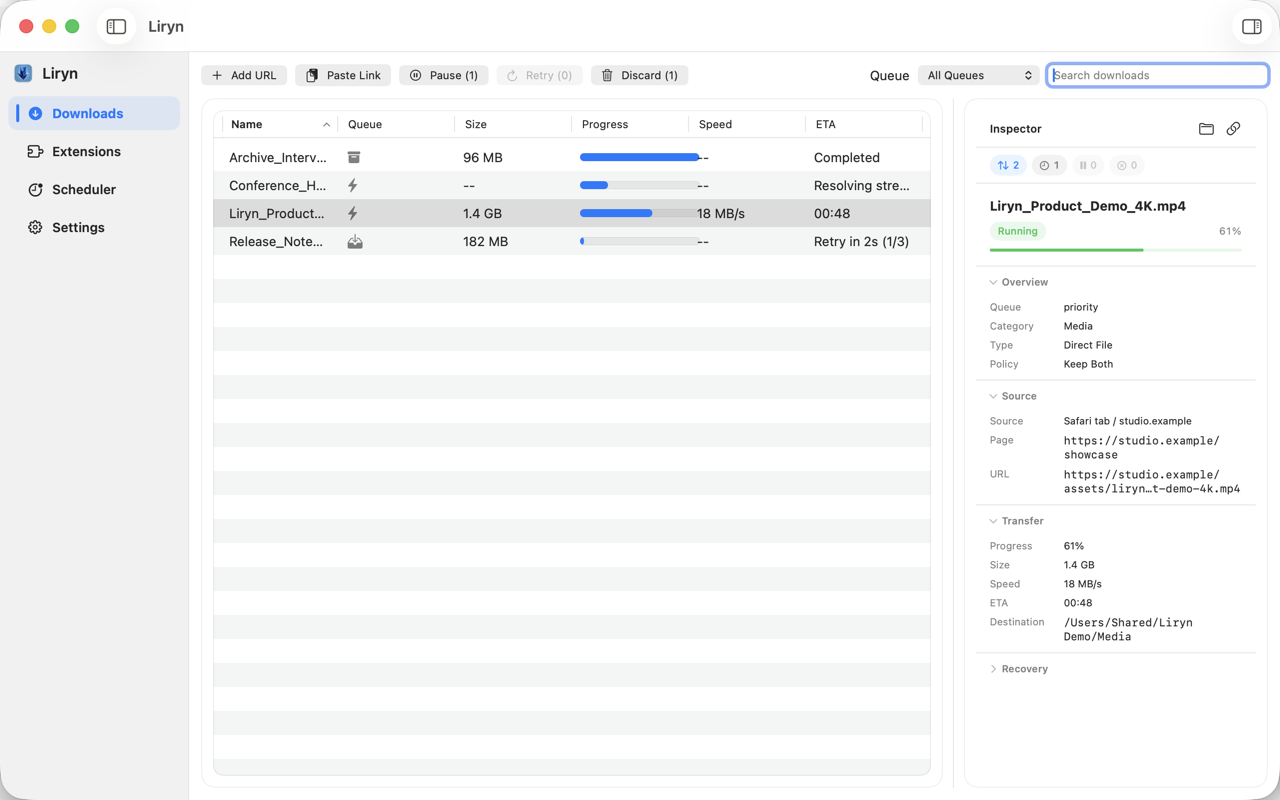Toggle the scheduled filter showing 1
1280x800 pixels.
click(x=1049, y=165)
